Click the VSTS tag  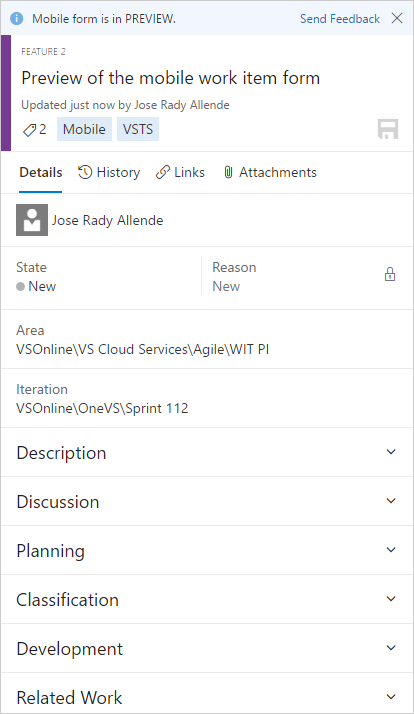coord(138,129)
